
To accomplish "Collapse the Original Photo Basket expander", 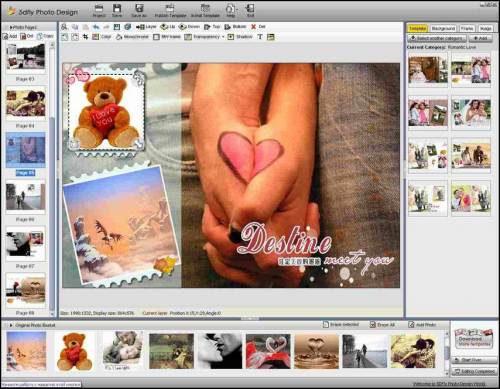I will click(11, 325).
